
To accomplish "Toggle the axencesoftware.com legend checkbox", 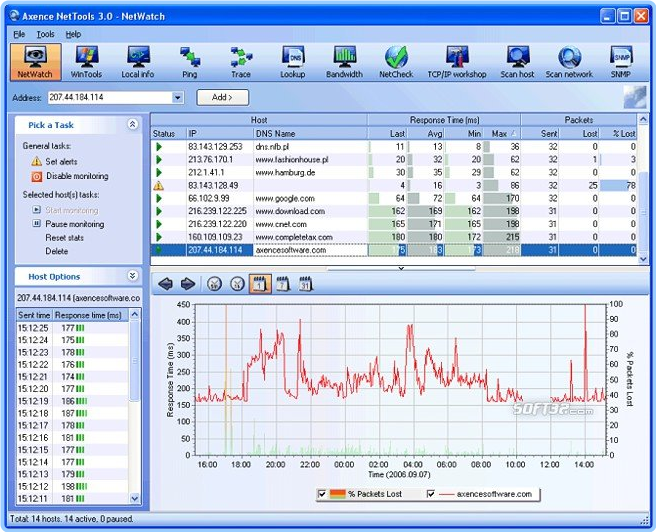I will [x=430, y=494].
